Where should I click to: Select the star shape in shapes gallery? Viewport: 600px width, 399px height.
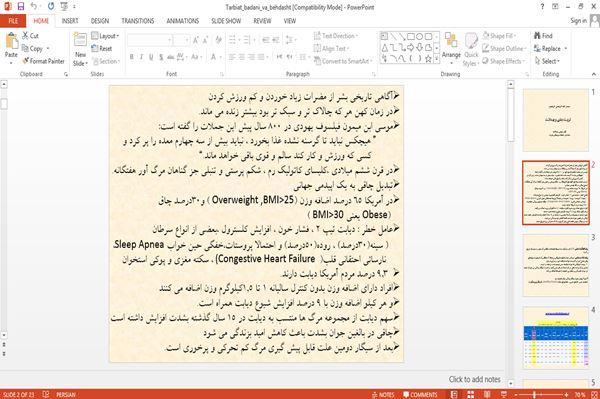coord(428,59)
